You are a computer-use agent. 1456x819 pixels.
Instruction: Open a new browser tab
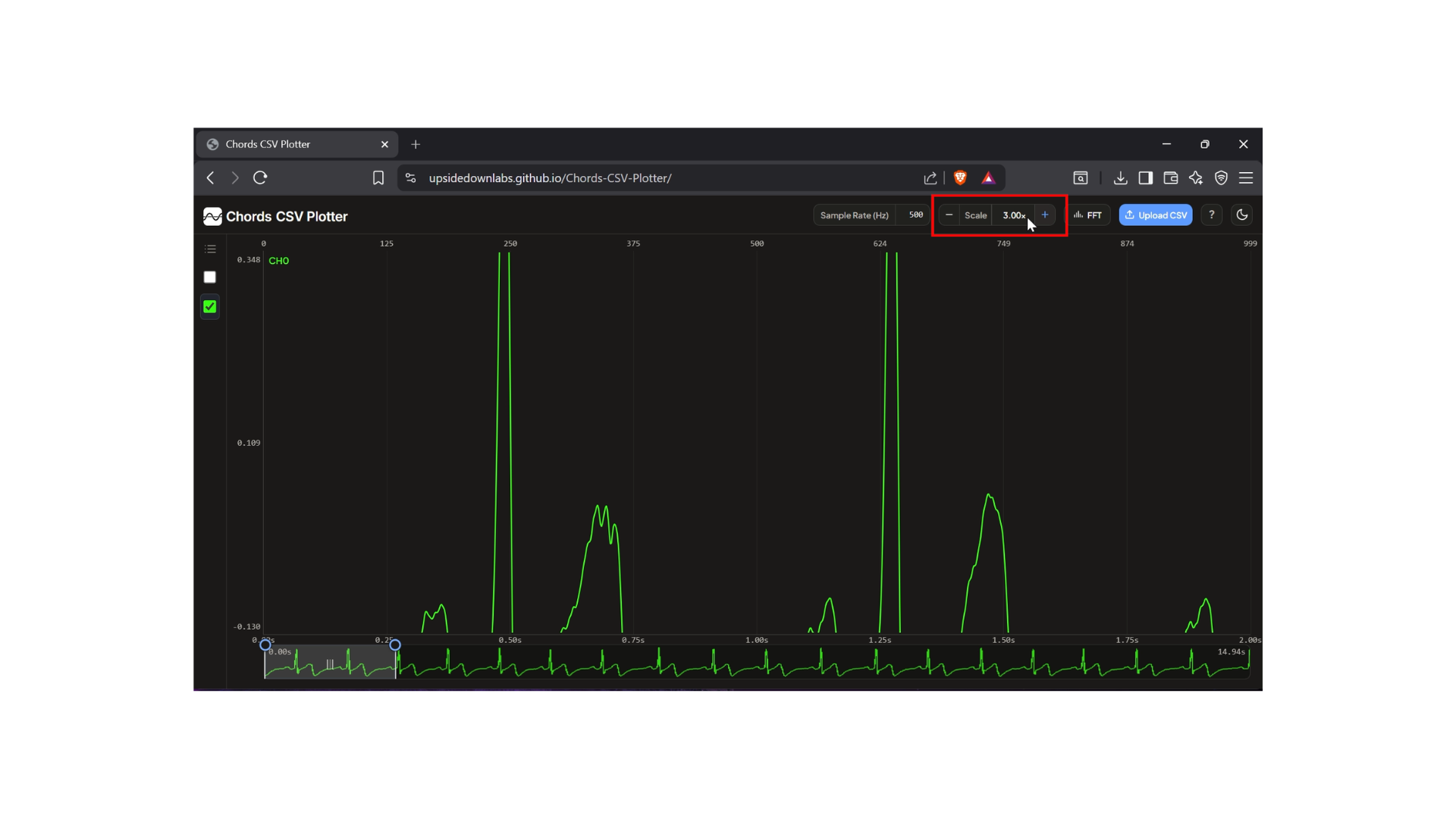[416, 144]
